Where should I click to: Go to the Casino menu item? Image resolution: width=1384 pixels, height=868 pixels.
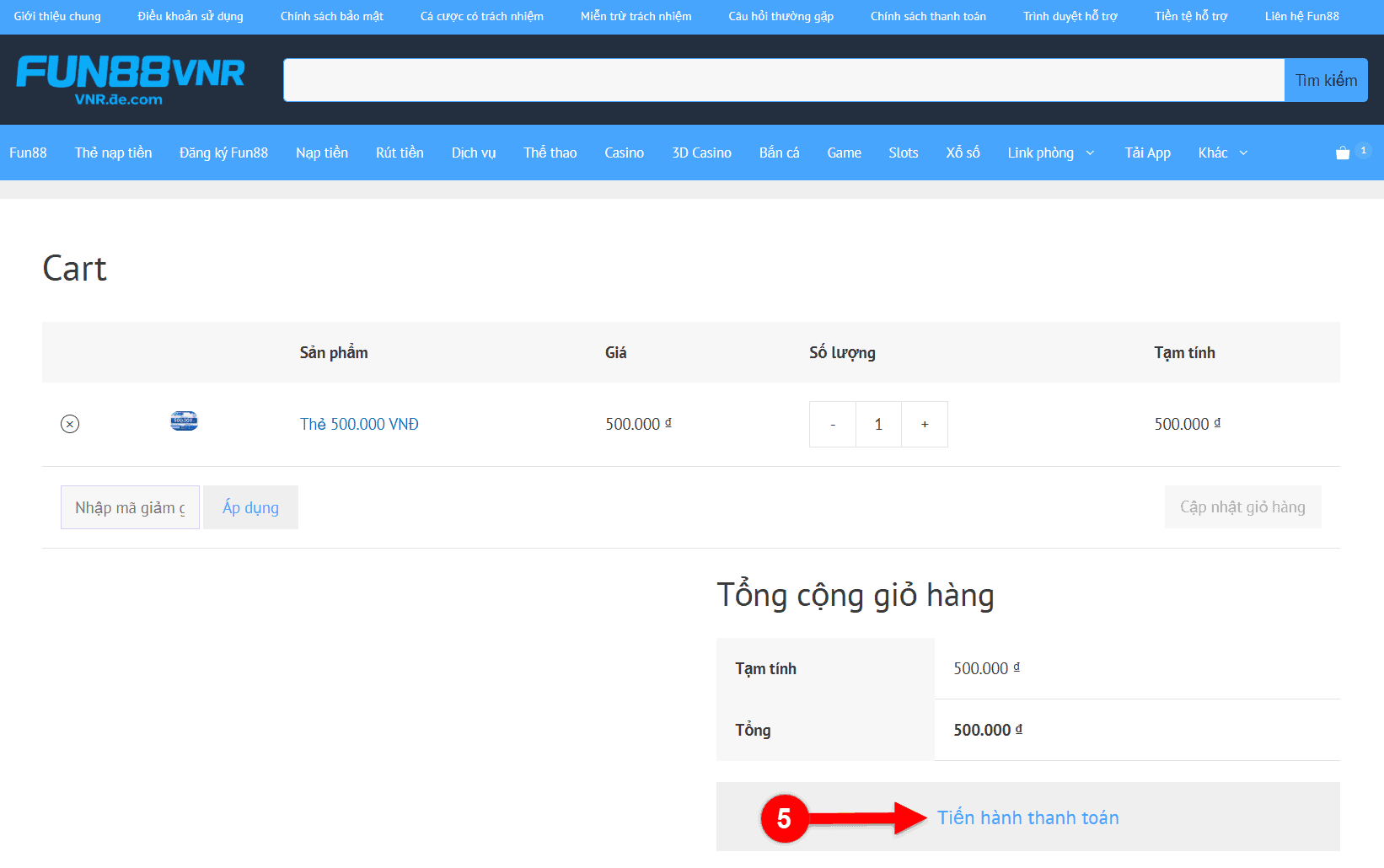point(624,153)
